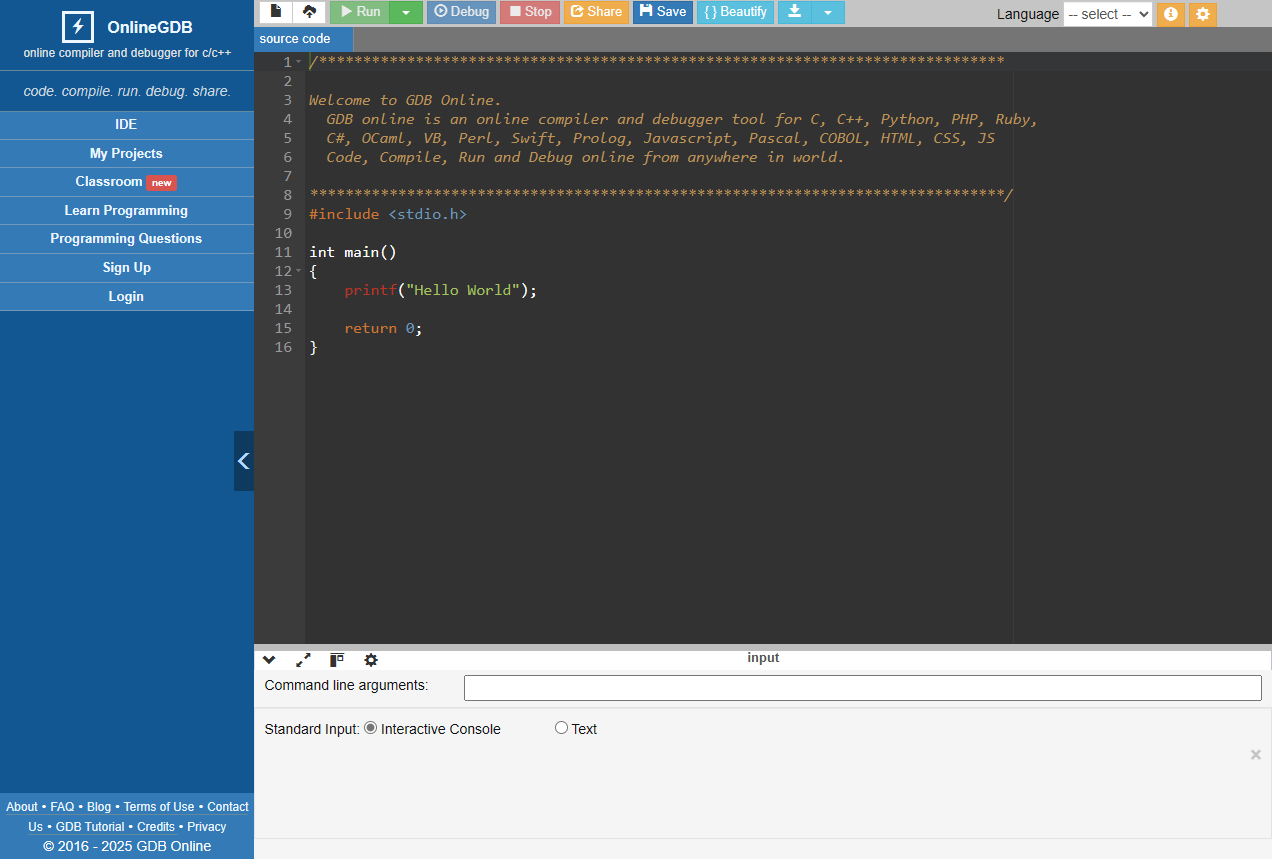
Task: Open IDE settings with the gear icon
Action: point(1203,14)
